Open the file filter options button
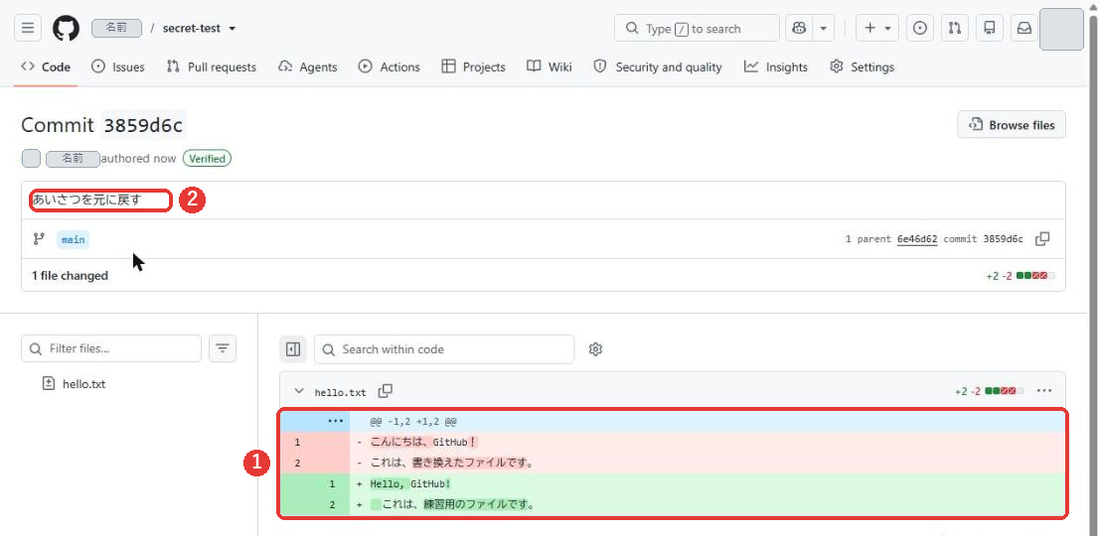 (222, 349)
